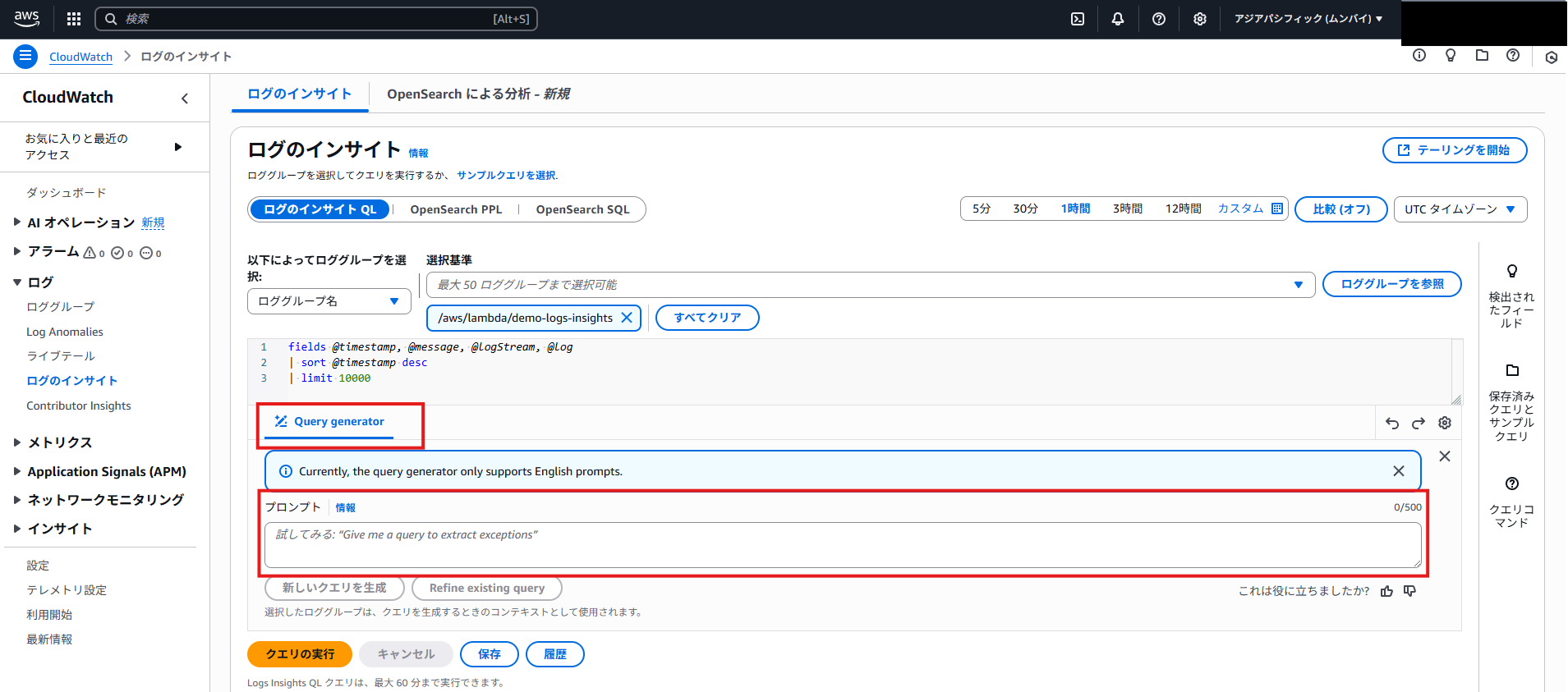This screenshot has height=692, width=1568.
Task: Open the AWS services grid menu
Action: pos(74,19)
